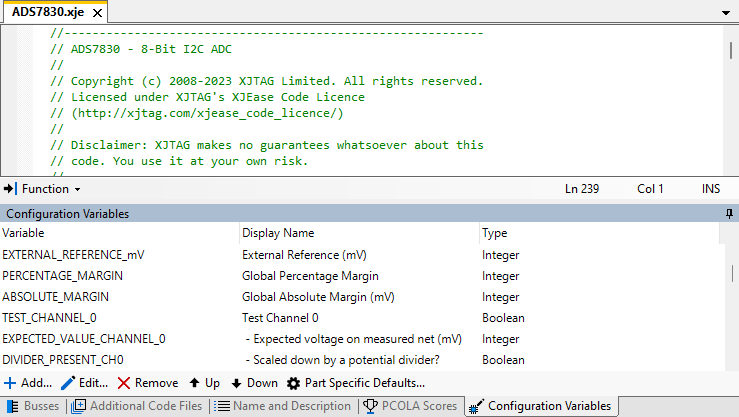Screen dimensions: 739x417
Task: Open the PCOLA Scores tab
Action: pyautogui.click(x=411, y=406)
